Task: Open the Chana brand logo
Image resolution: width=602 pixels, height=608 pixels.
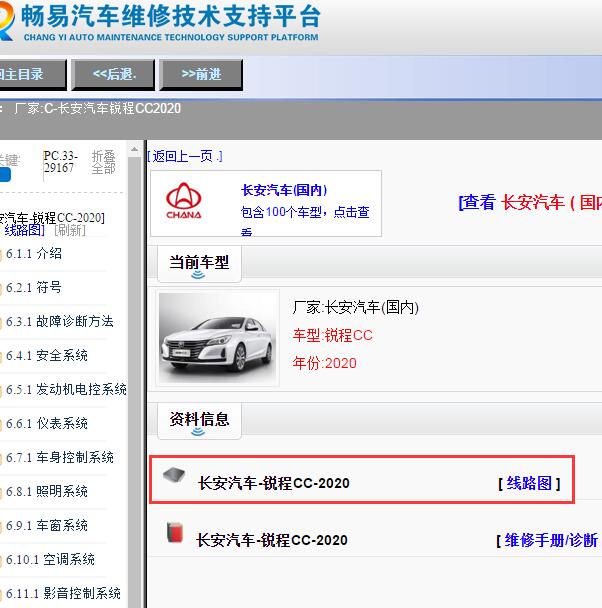Action: point(184,200)
